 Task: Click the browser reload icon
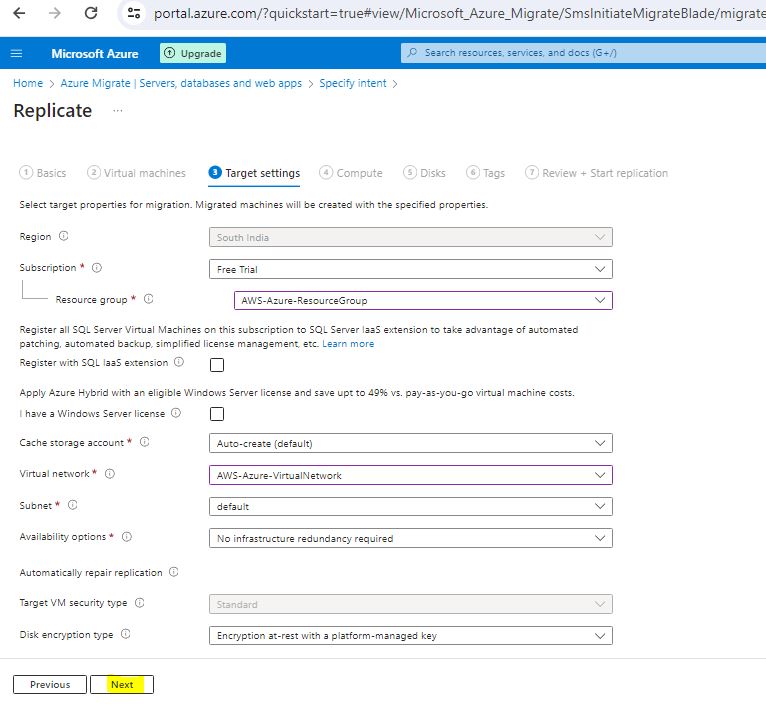[91, 13]
